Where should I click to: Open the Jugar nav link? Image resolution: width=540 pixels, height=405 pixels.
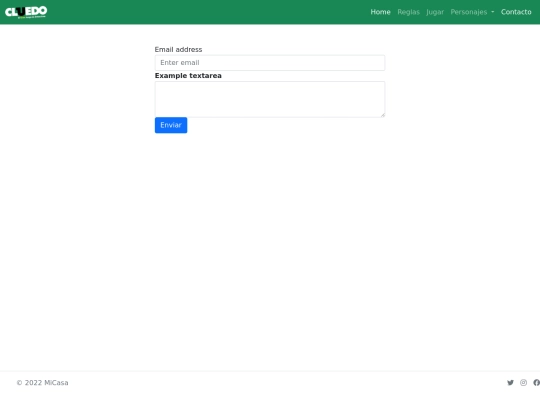pyautogui.click(x=435, y=12)
